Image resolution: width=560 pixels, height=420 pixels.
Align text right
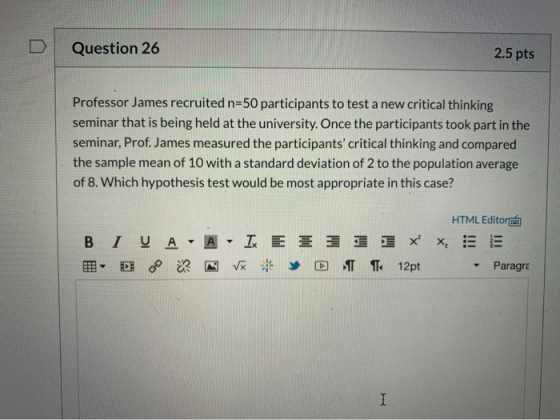point(333,242)
